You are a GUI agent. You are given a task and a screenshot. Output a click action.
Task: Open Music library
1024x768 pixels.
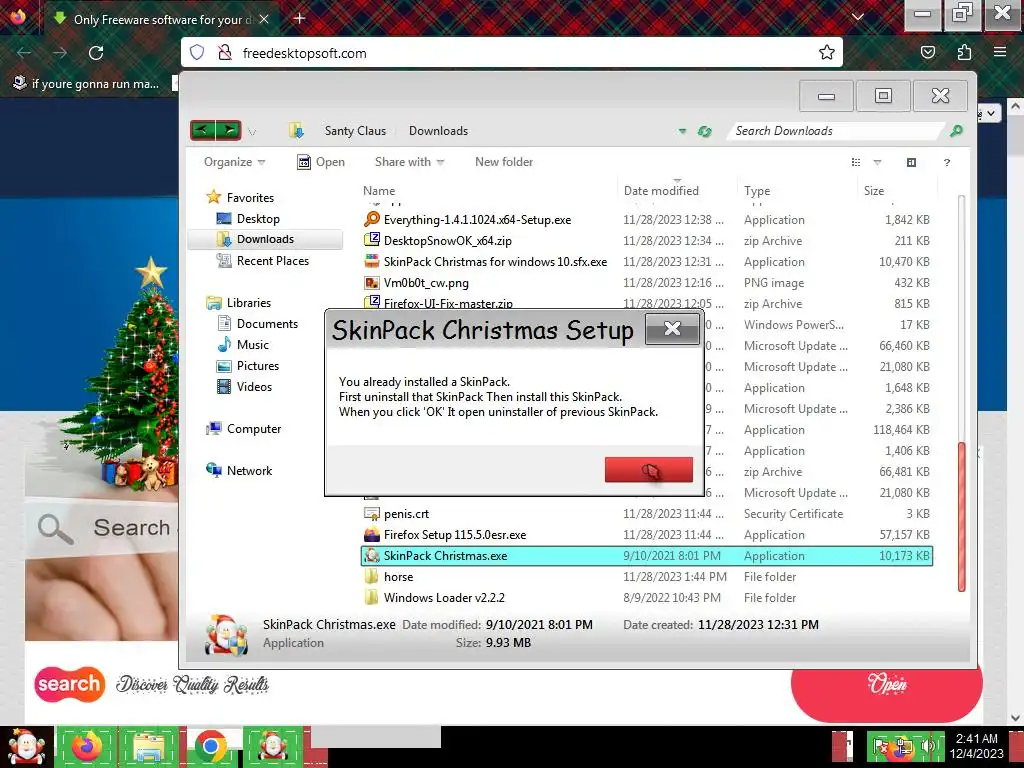243,344
